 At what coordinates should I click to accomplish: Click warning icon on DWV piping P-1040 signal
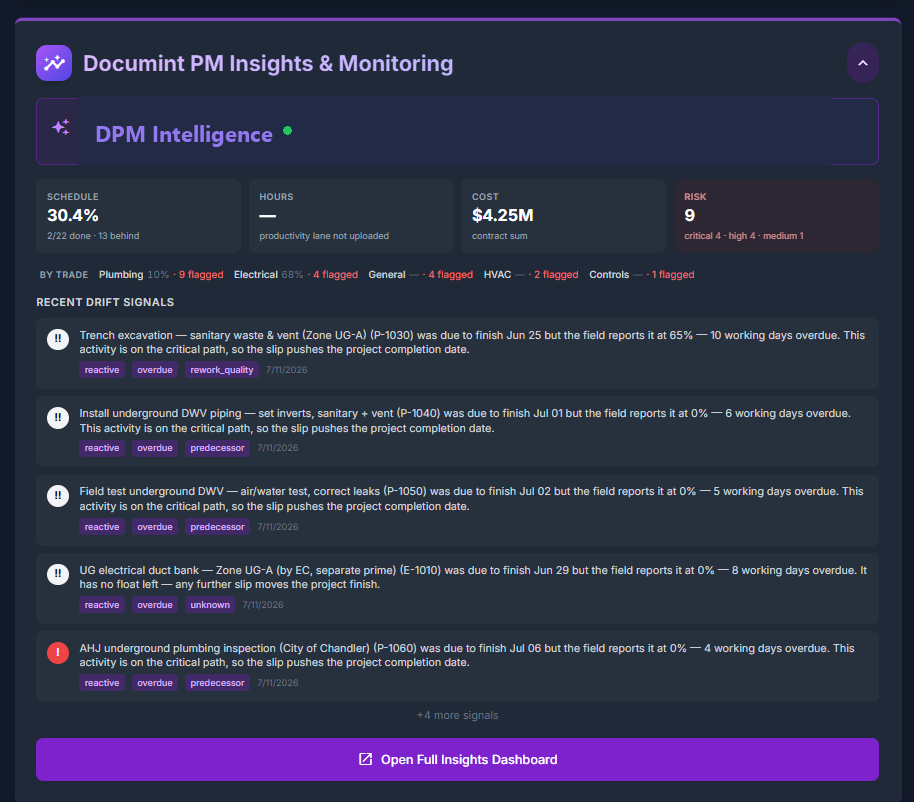58,417
